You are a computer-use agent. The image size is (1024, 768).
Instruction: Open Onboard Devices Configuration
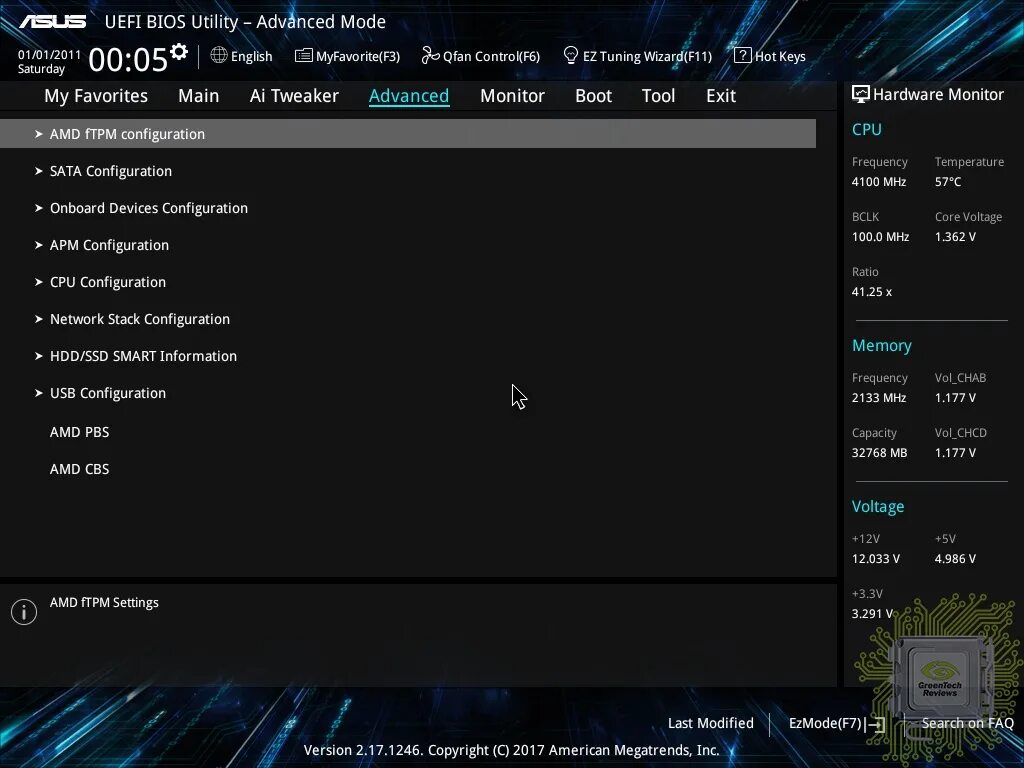coord(149,208)
